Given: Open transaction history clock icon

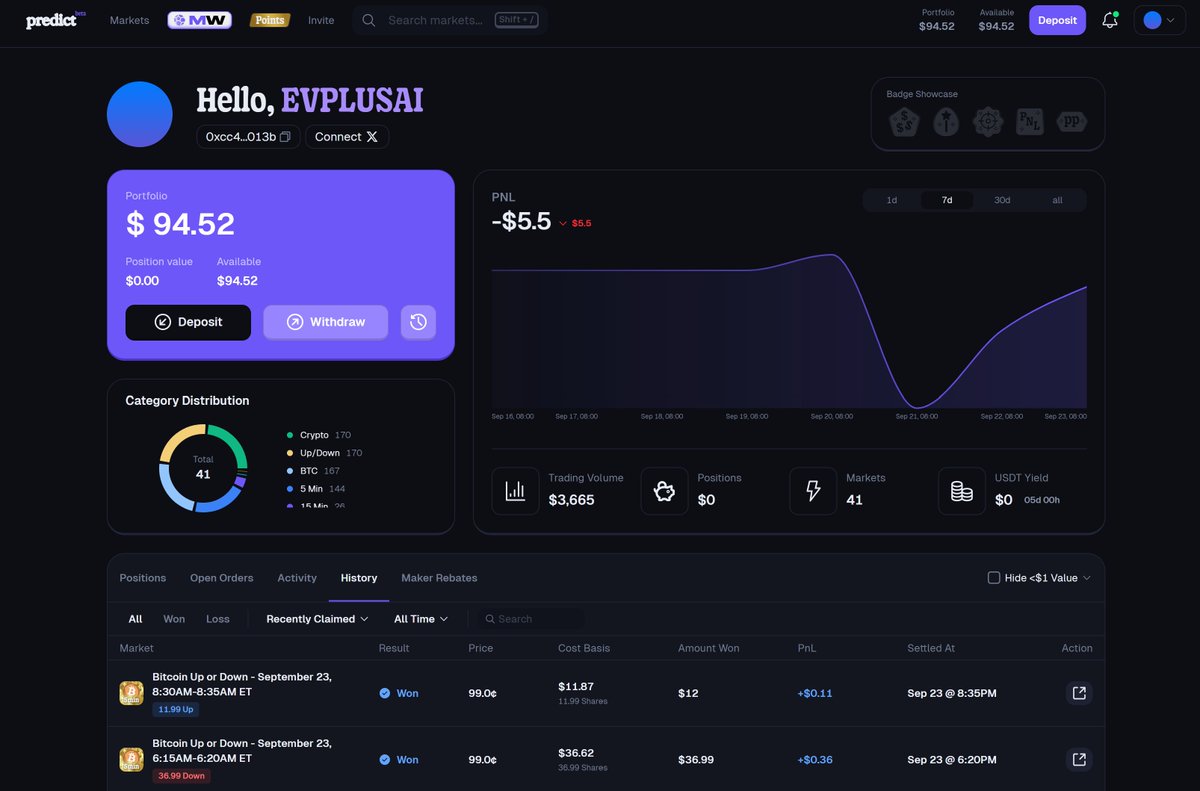Looking at the screenshot, I should [418, 322].
